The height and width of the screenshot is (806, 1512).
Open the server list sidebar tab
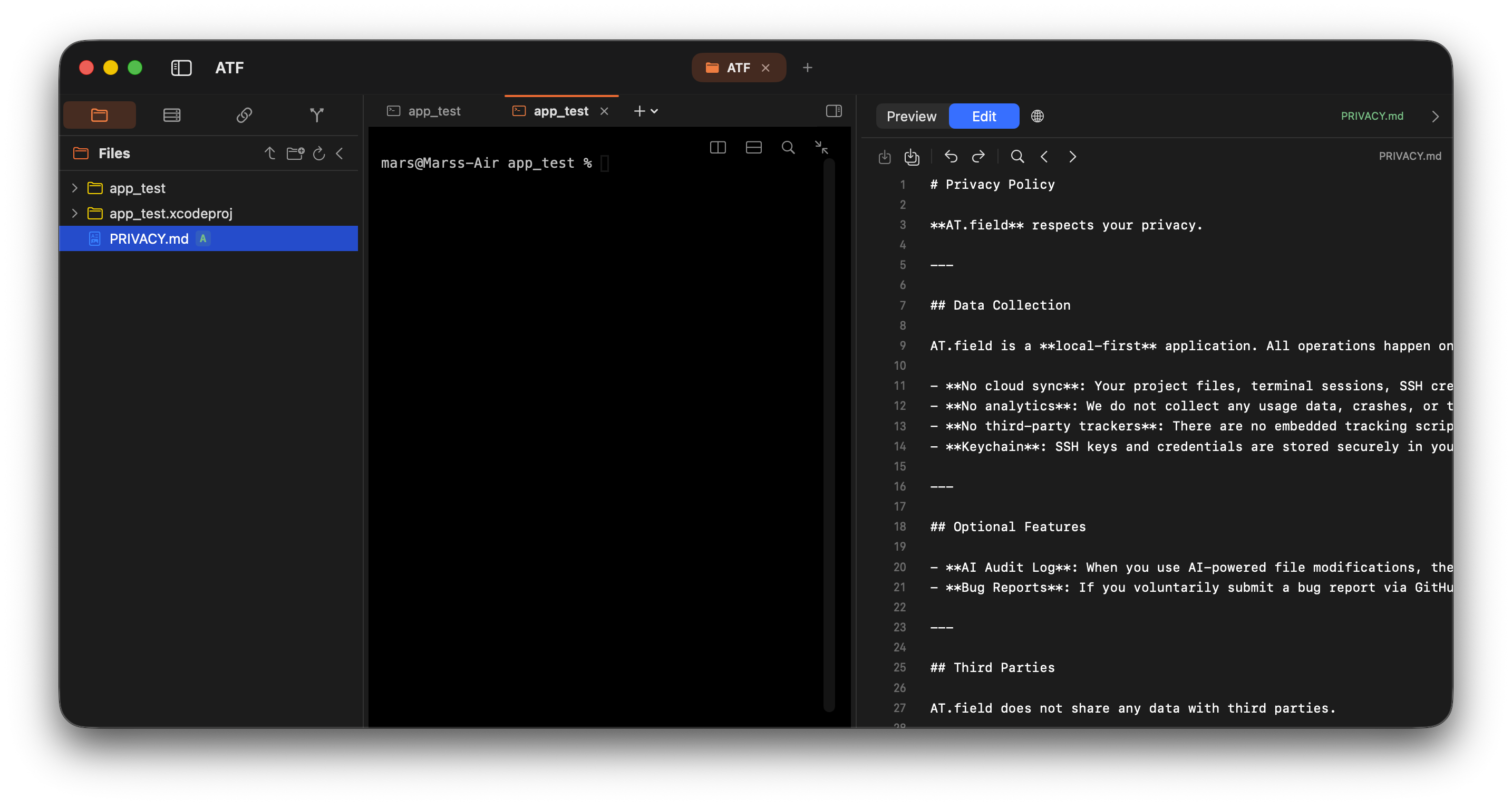coord(172,115)
